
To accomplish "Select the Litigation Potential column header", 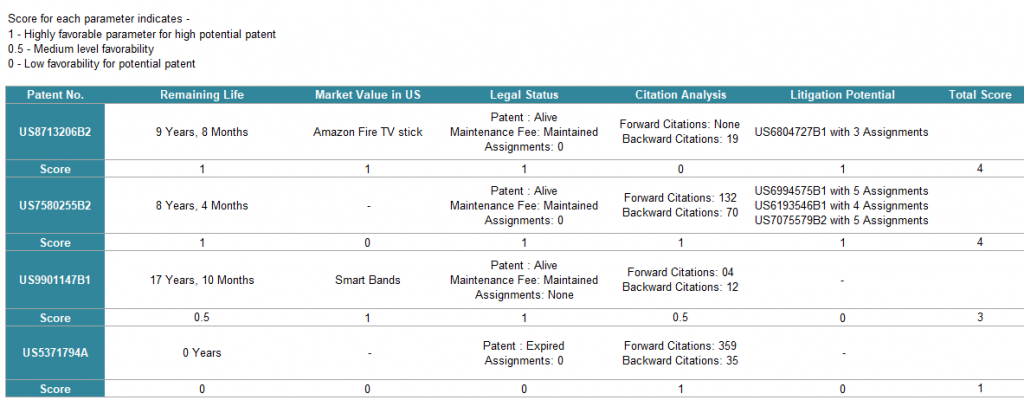I will 842,95.
